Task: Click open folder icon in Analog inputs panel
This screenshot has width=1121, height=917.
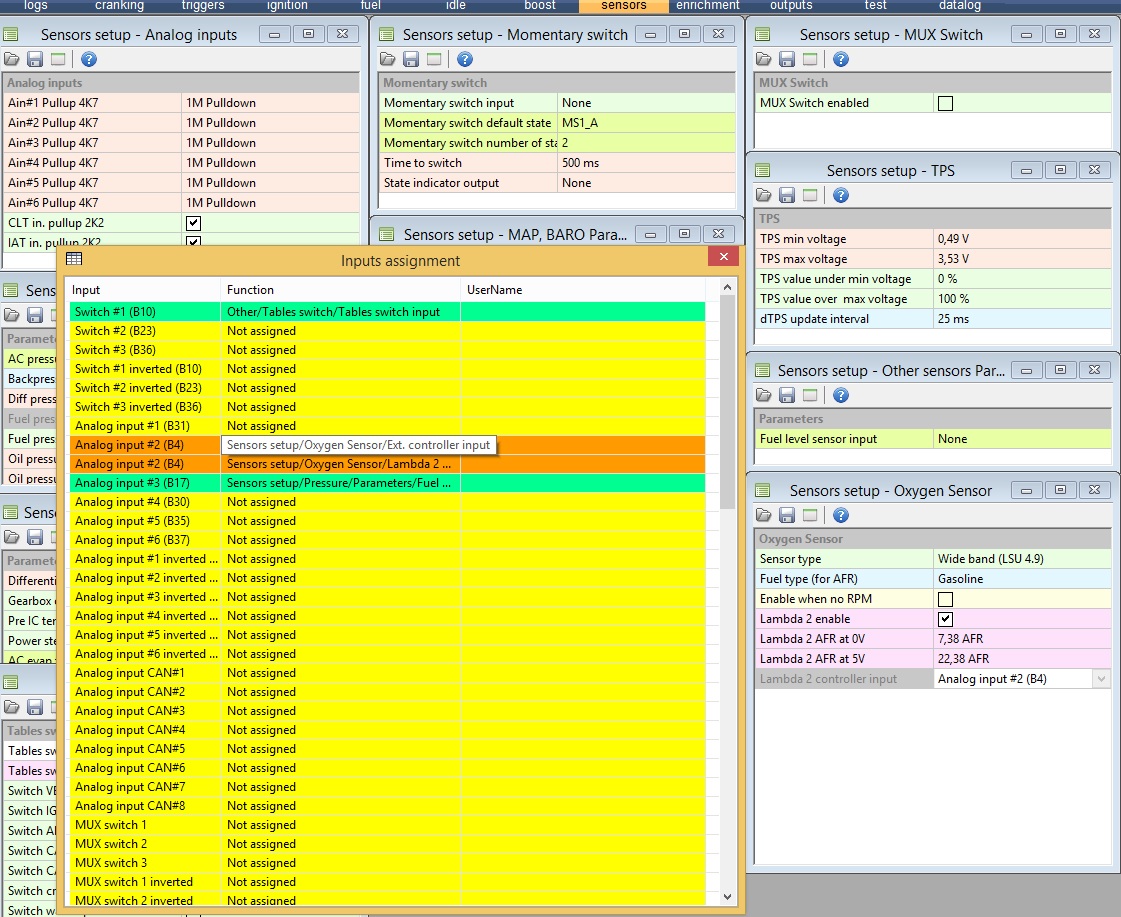Action: pos(12,60)
